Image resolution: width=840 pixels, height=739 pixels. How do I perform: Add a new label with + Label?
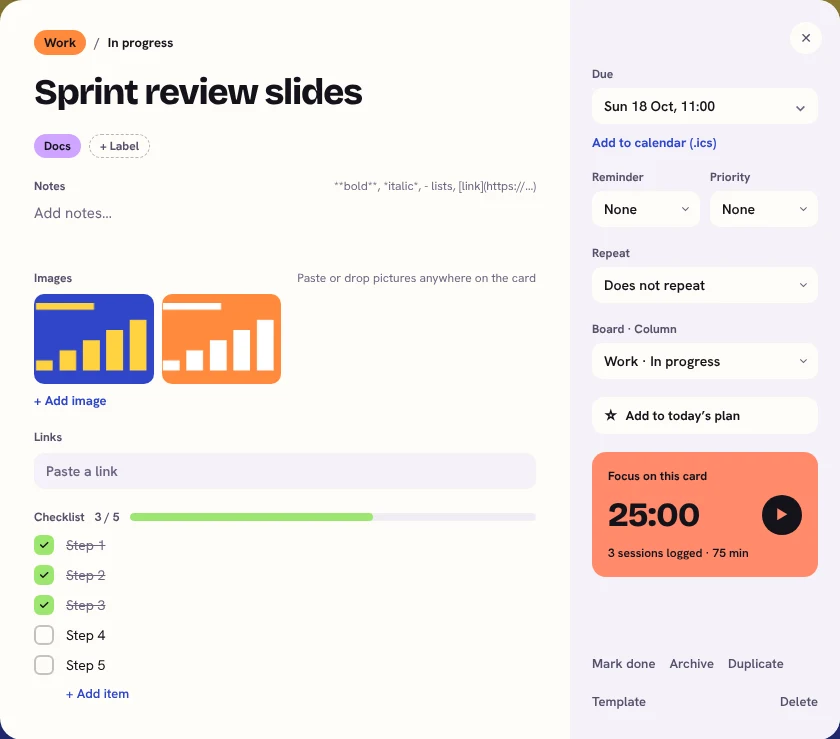(x=119, y=146)
